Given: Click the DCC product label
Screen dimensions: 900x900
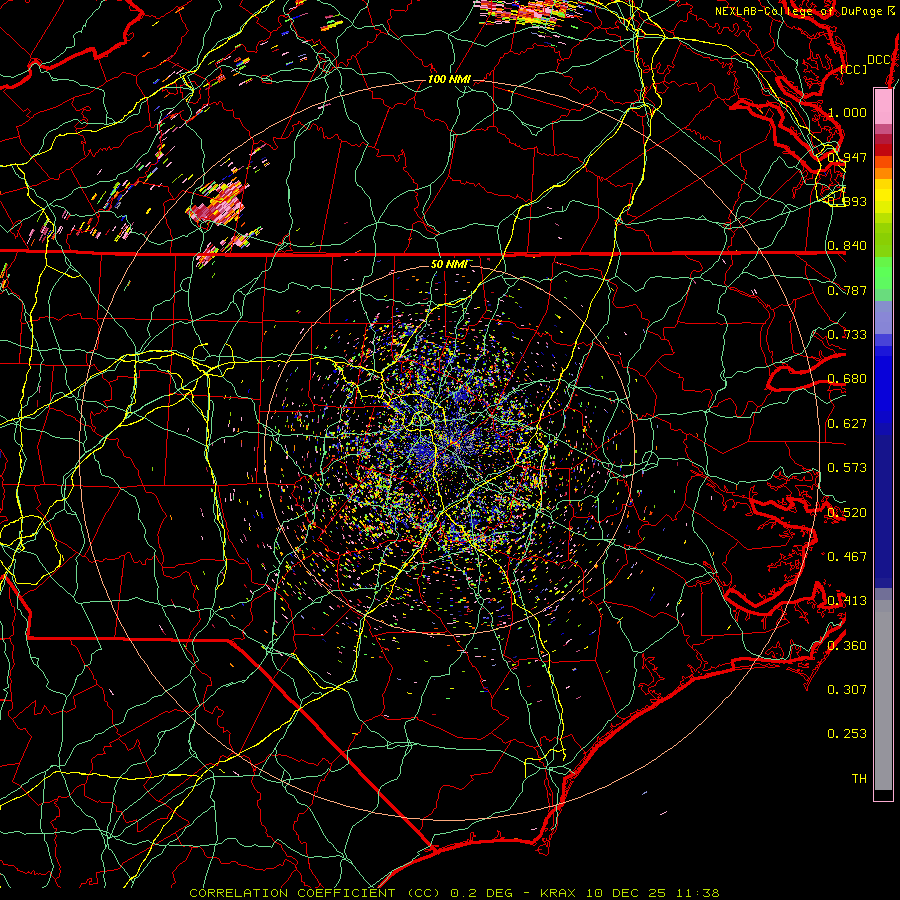Looking at the screenshot, I should tap(879, 59).
